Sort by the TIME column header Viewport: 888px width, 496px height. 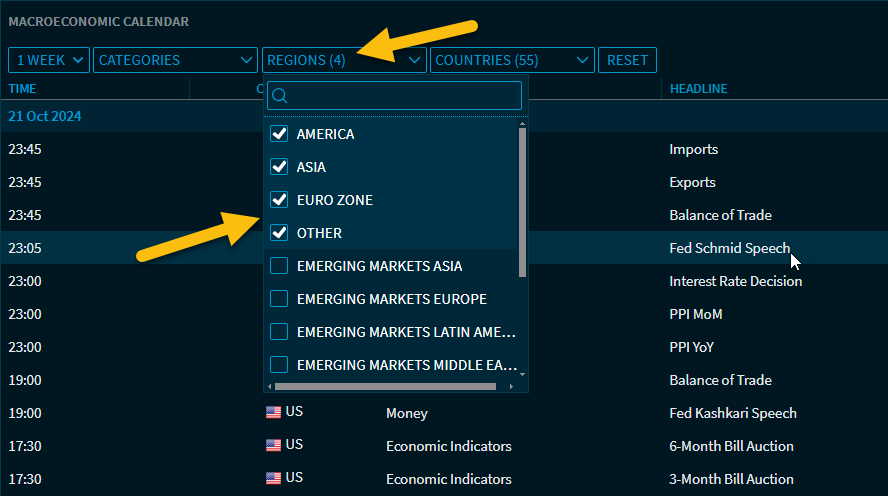[x=23, y=89]
